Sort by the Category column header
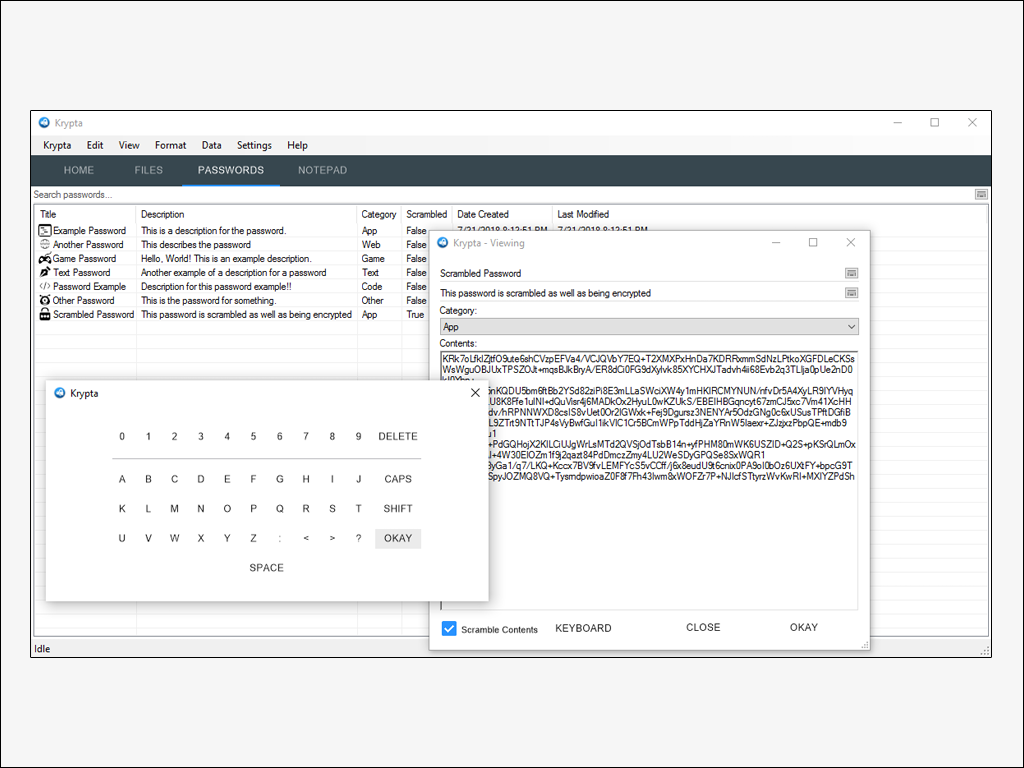This screenshot has width=1024, height=768. pos(379,214)
